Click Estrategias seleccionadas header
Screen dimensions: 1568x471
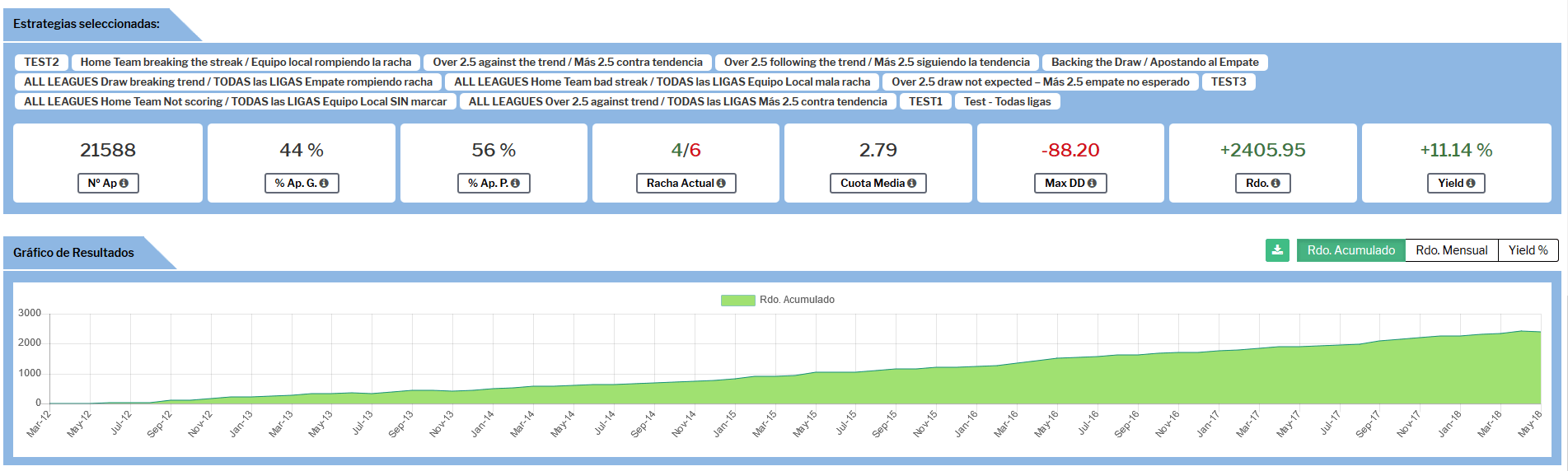pos(87,24)
